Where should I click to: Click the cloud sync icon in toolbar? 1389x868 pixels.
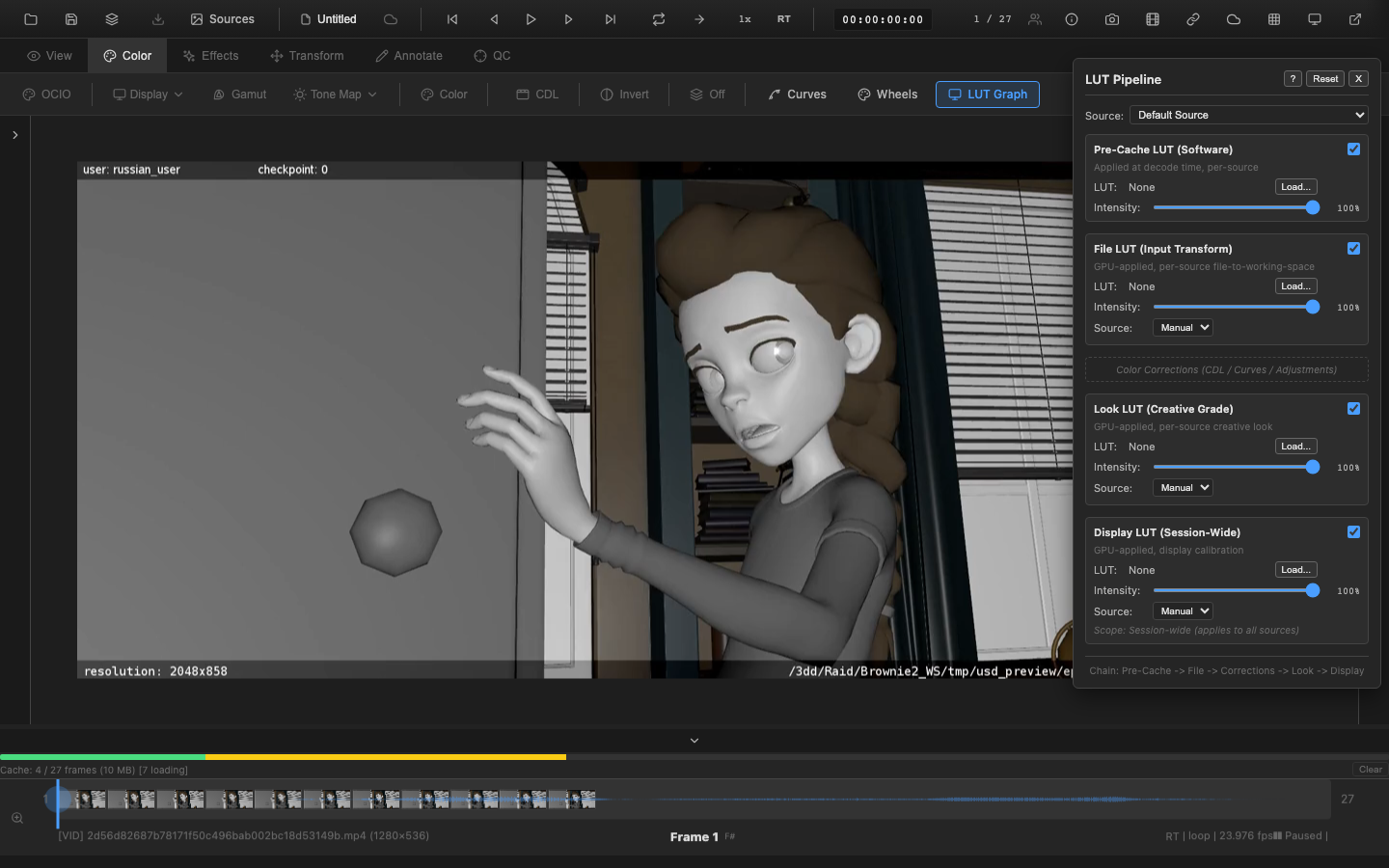tap(1233, 18)
